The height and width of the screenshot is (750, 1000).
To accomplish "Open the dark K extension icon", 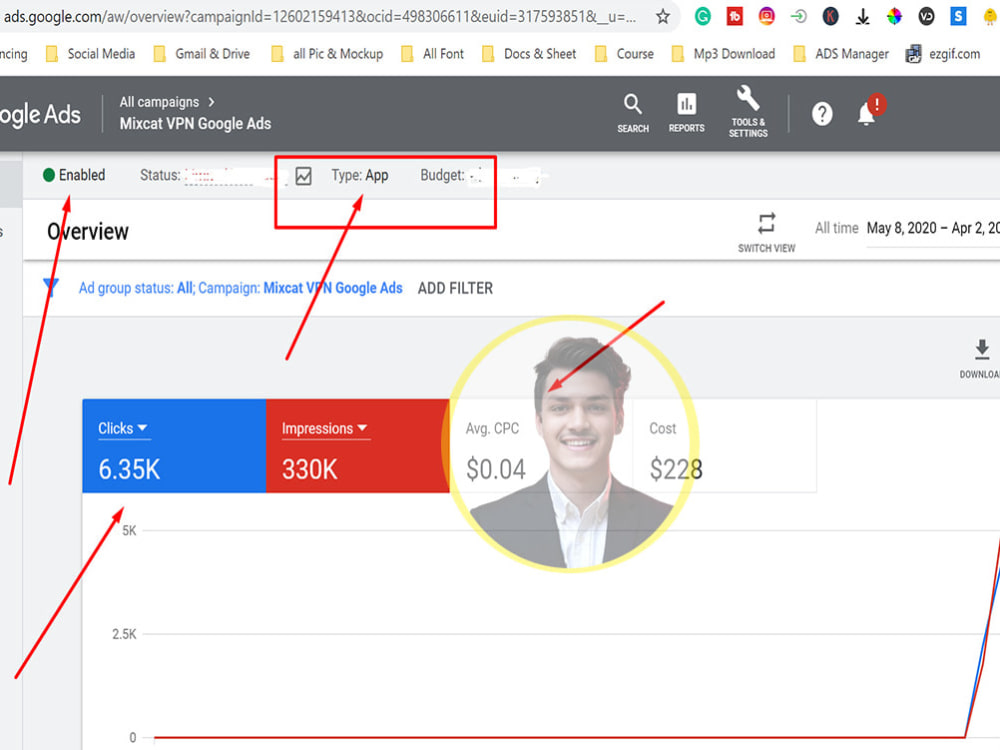I will (830, 17).
